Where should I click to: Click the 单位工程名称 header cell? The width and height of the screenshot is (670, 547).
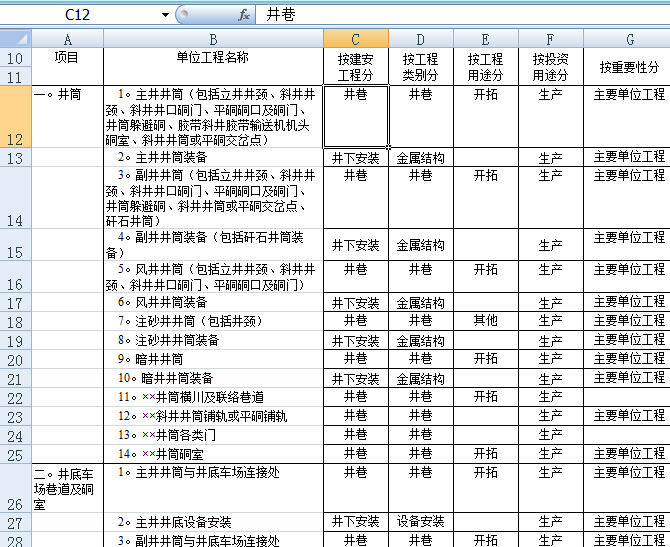point(213,67)
